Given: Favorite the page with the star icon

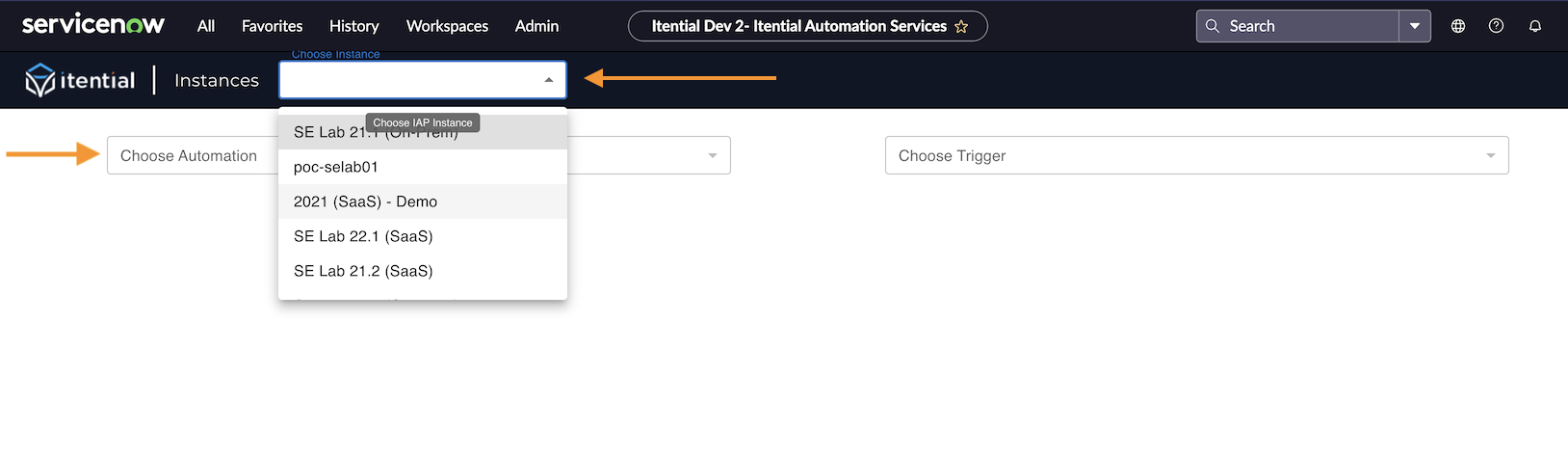Looking at the screenshot, I should (x=961, y=27).
